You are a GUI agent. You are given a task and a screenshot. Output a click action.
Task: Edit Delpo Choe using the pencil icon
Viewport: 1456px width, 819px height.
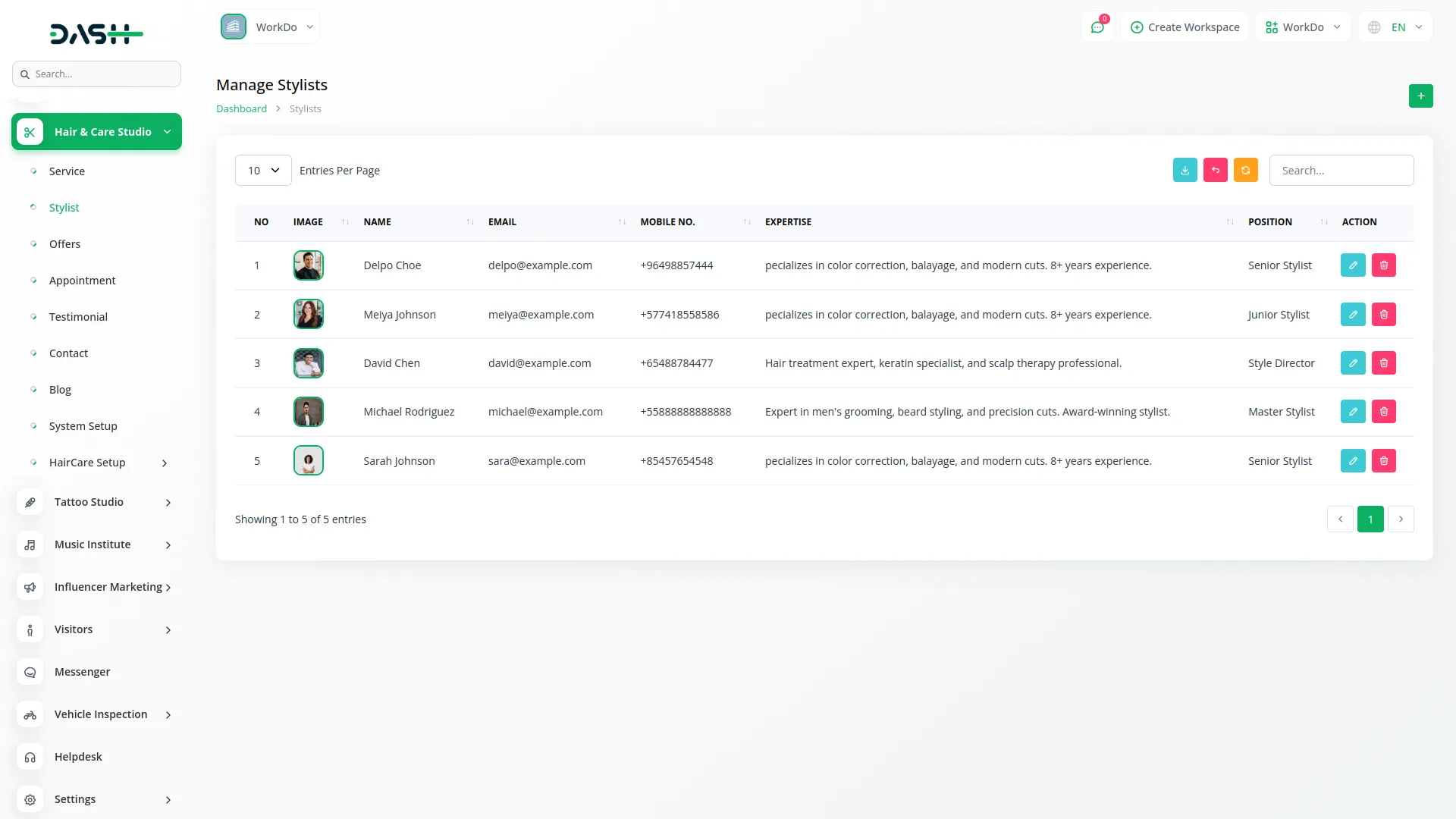tap(1352, 265)
